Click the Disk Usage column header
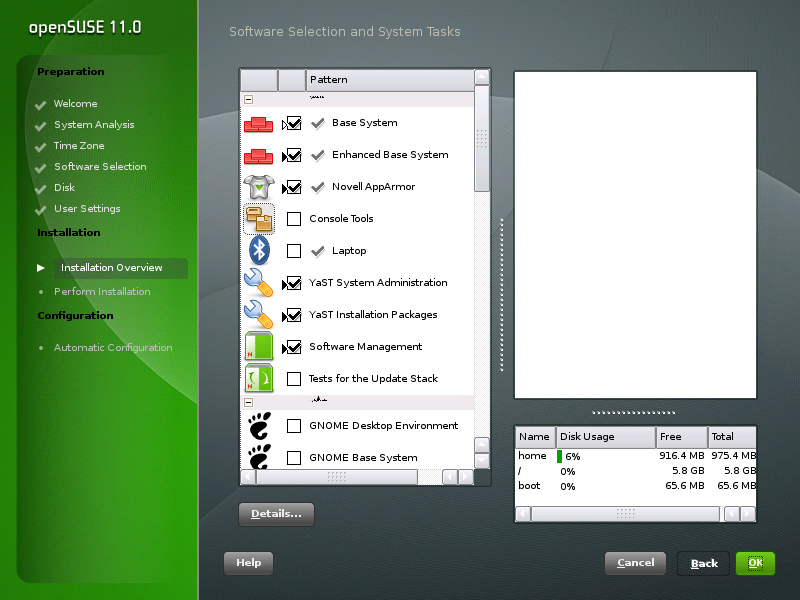Screen dimensions: 800x600 tap(606, 437)
